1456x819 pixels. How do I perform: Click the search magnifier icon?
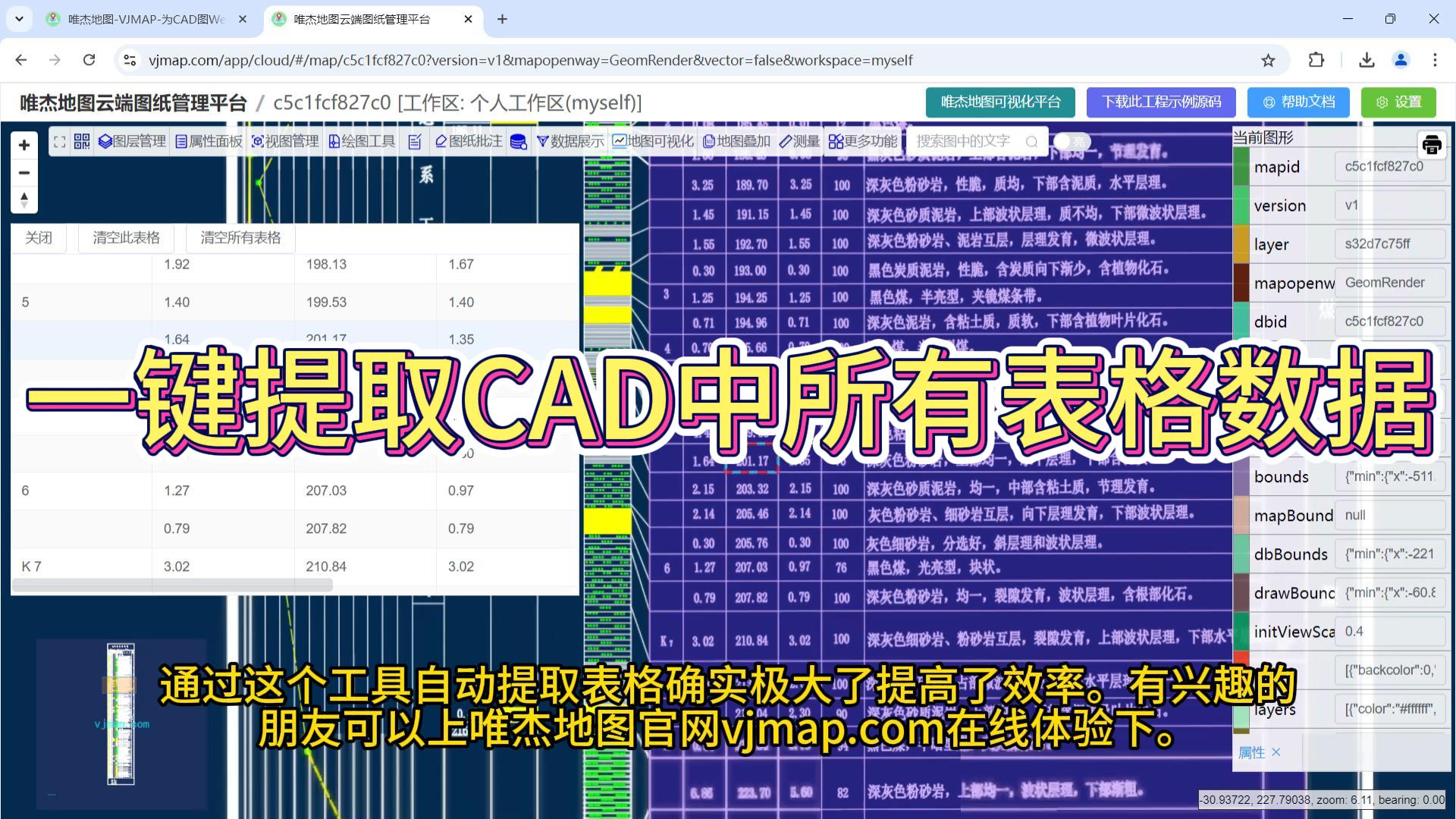[x=1031, y=142]
